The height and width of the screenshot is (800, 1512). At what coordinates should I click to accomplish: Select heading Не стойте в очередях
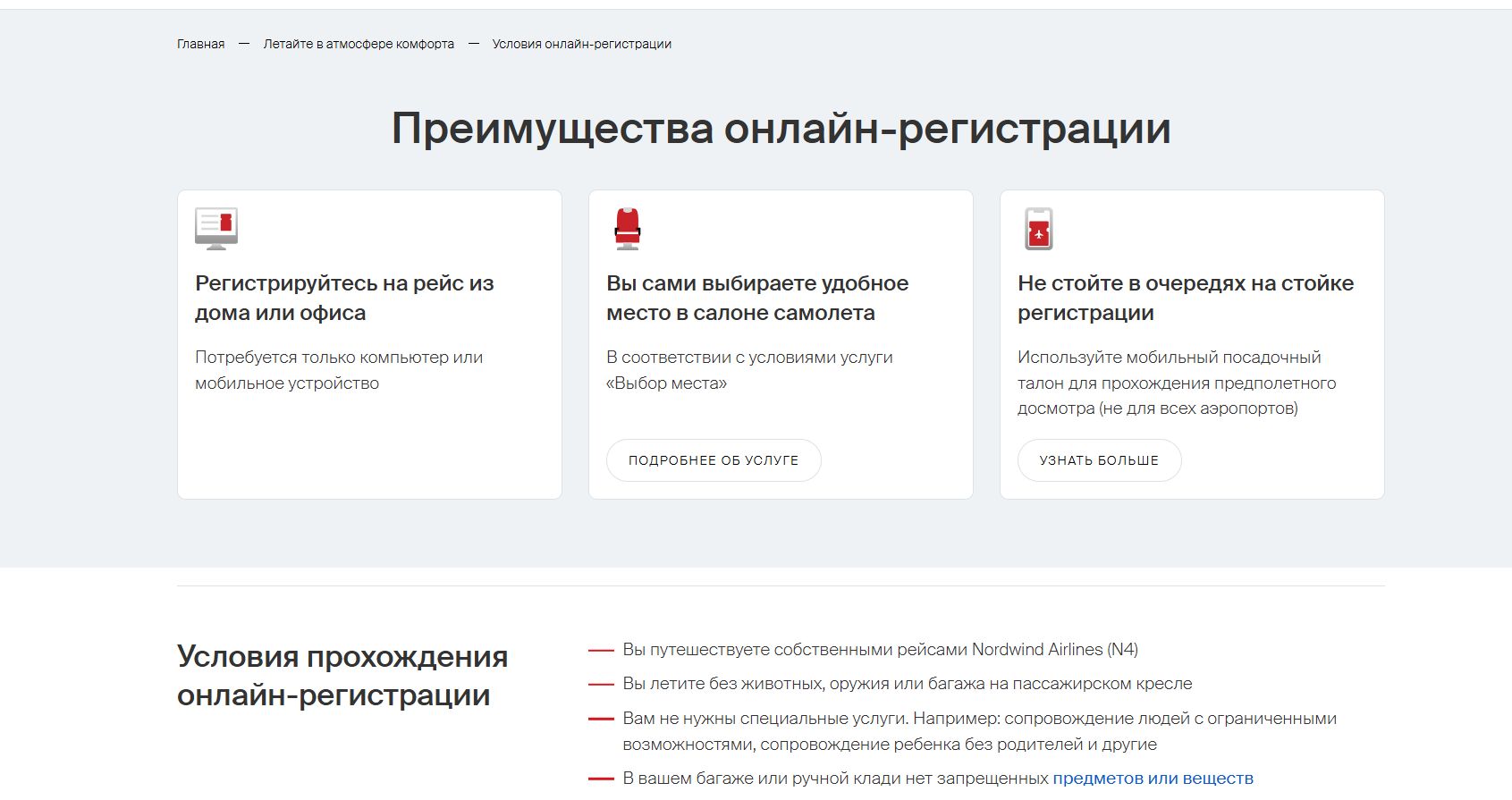(1186, 298)
